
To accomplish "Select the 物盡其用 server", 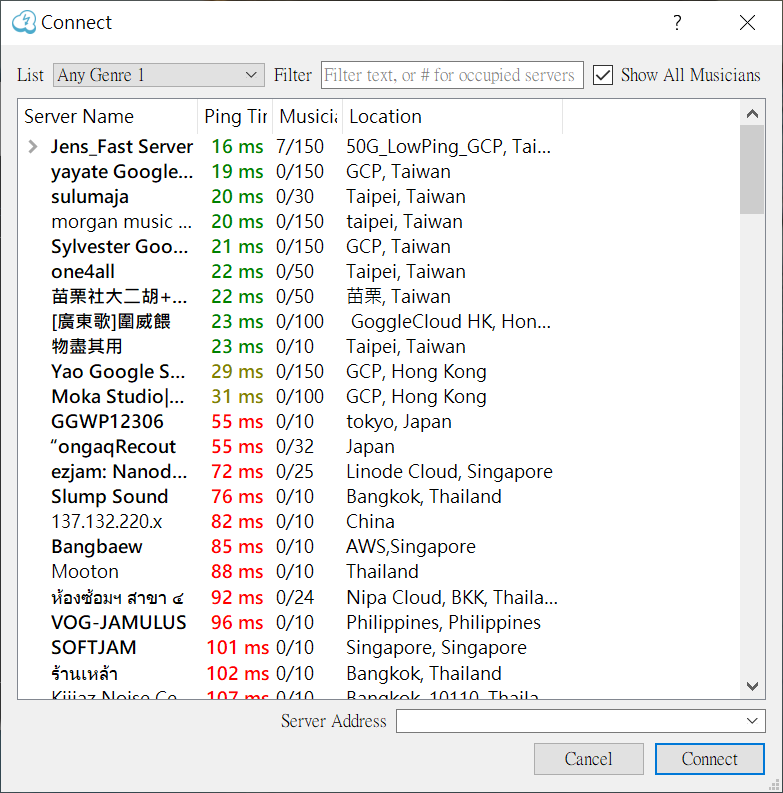I will tap(86, 346).
